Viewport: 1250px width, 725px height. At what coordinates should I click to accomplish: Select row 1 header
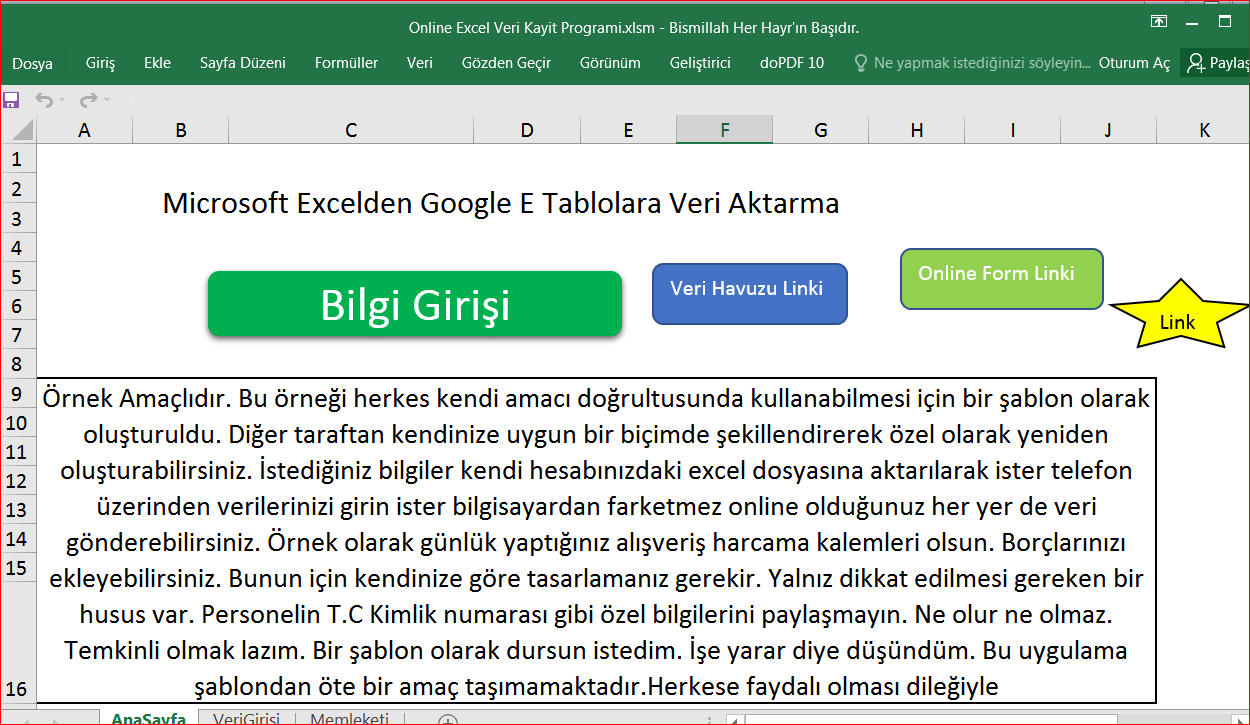(18, 159)
